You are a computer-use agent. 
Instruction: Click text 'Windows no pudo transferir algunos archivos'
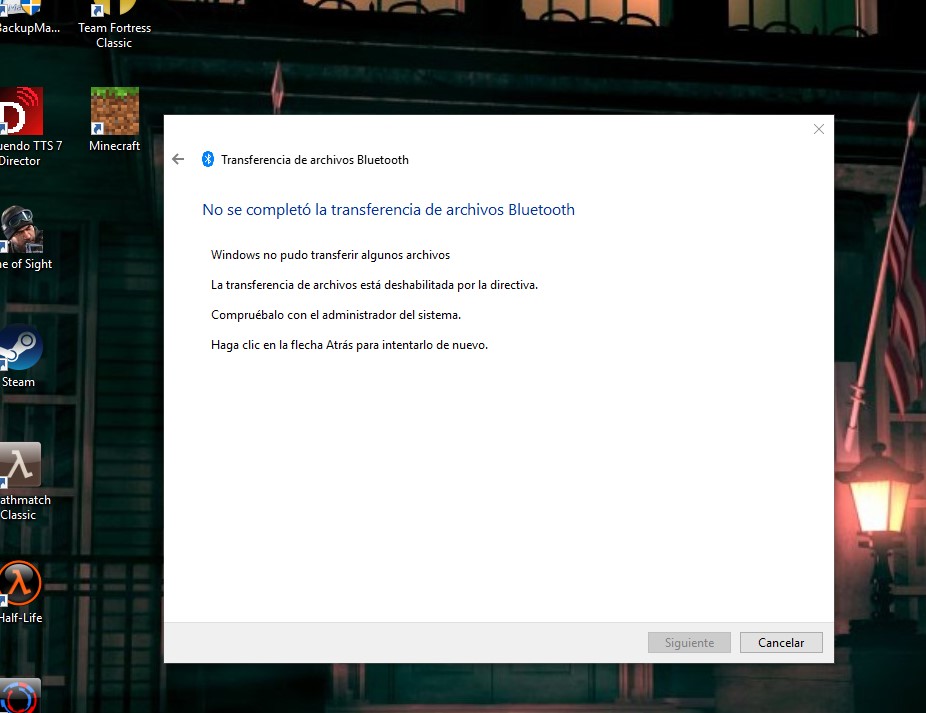330,255
